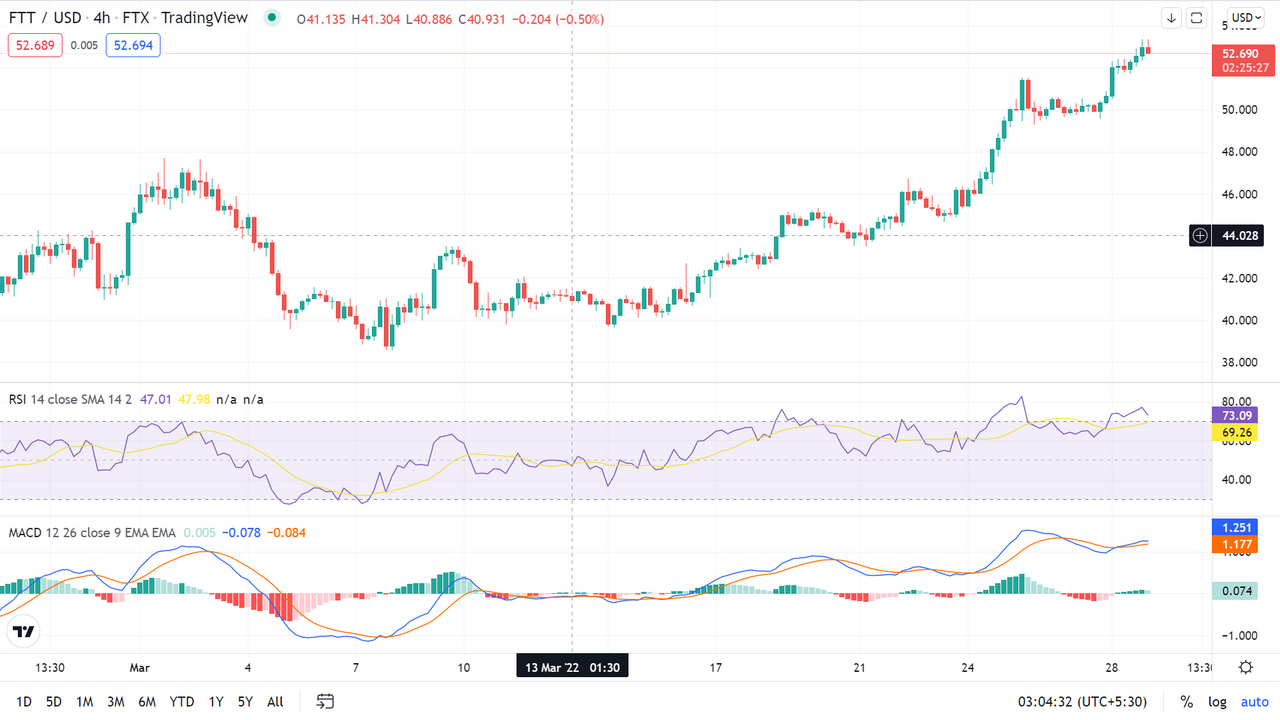Click the sell price 52.689 button
This screenshot has width=1280, height=720.
[x=36, y=45]
